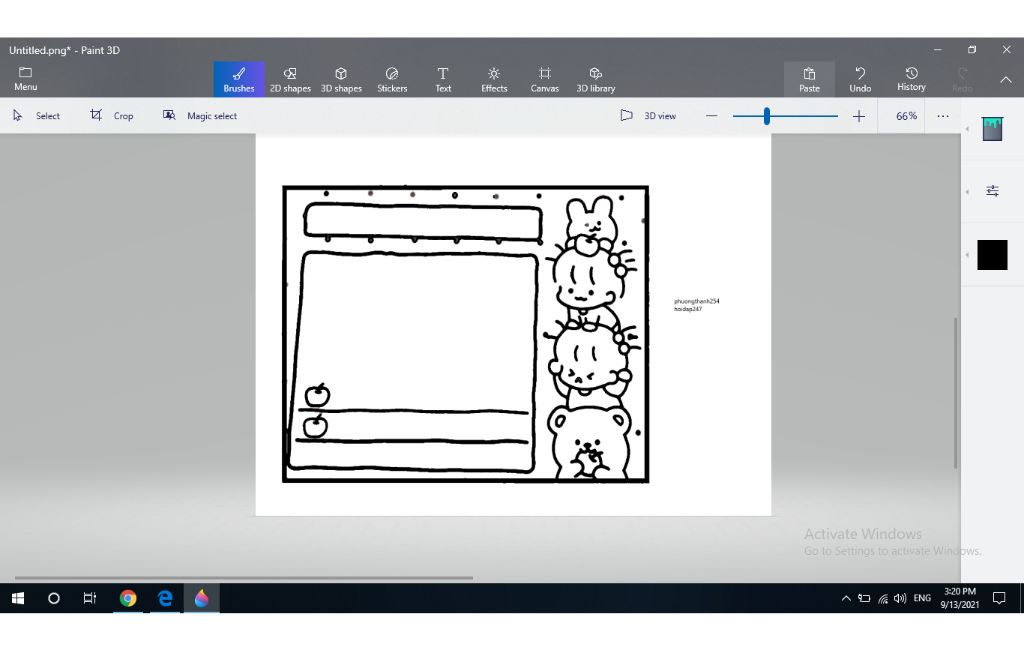Screen dimensions: 1024x650
Task: Expand panel arrow next to fill bucket icon
Action: coord(967,129)
